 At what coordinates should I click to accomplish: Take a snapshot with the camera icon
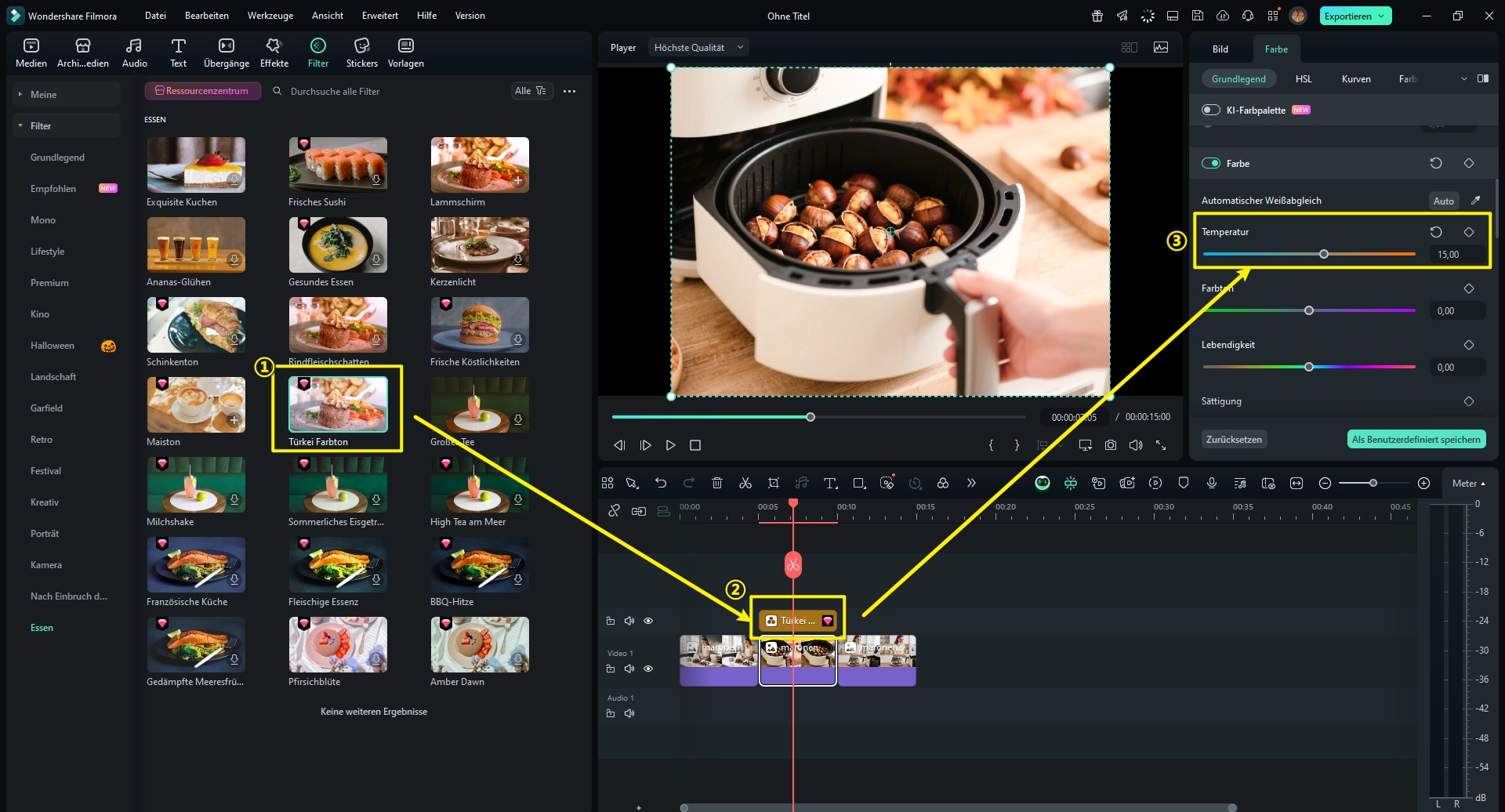point(1110,445)
